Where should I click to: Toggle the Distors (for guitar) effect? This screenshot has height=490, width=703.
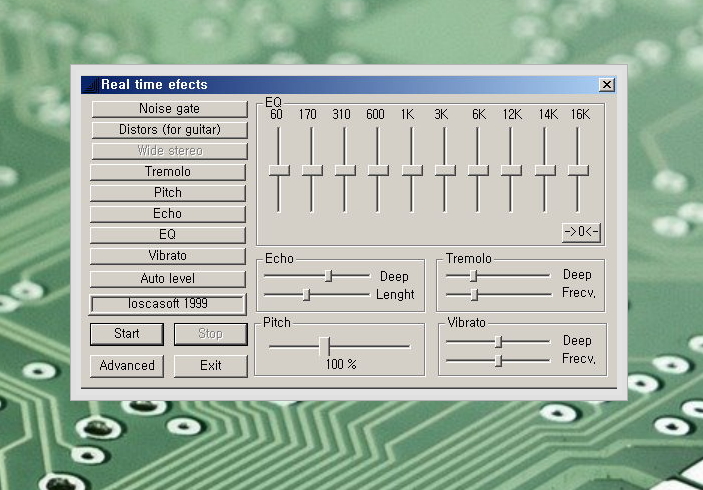tap(169, 130)
